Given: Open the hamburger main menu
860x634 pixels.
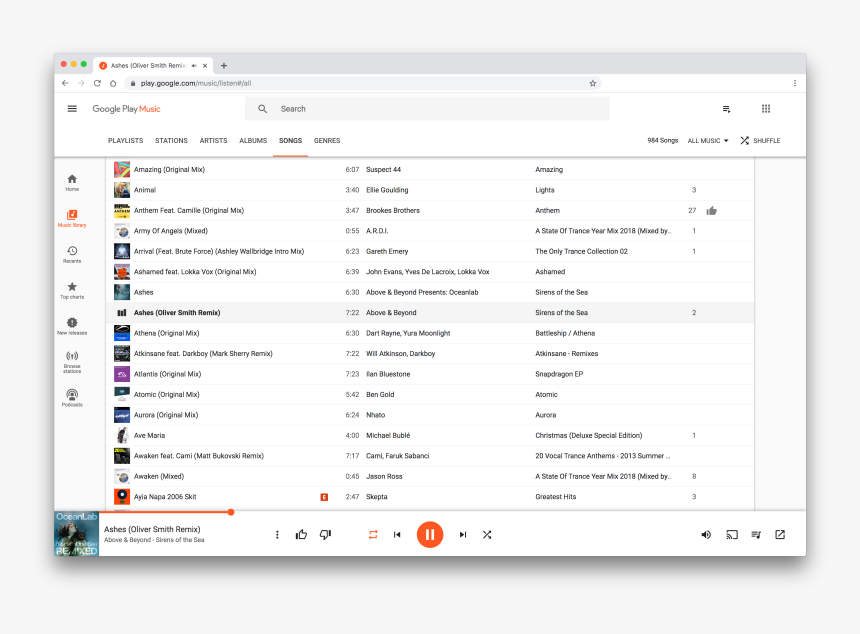Looking at the screenshot, I should (72, 109).
